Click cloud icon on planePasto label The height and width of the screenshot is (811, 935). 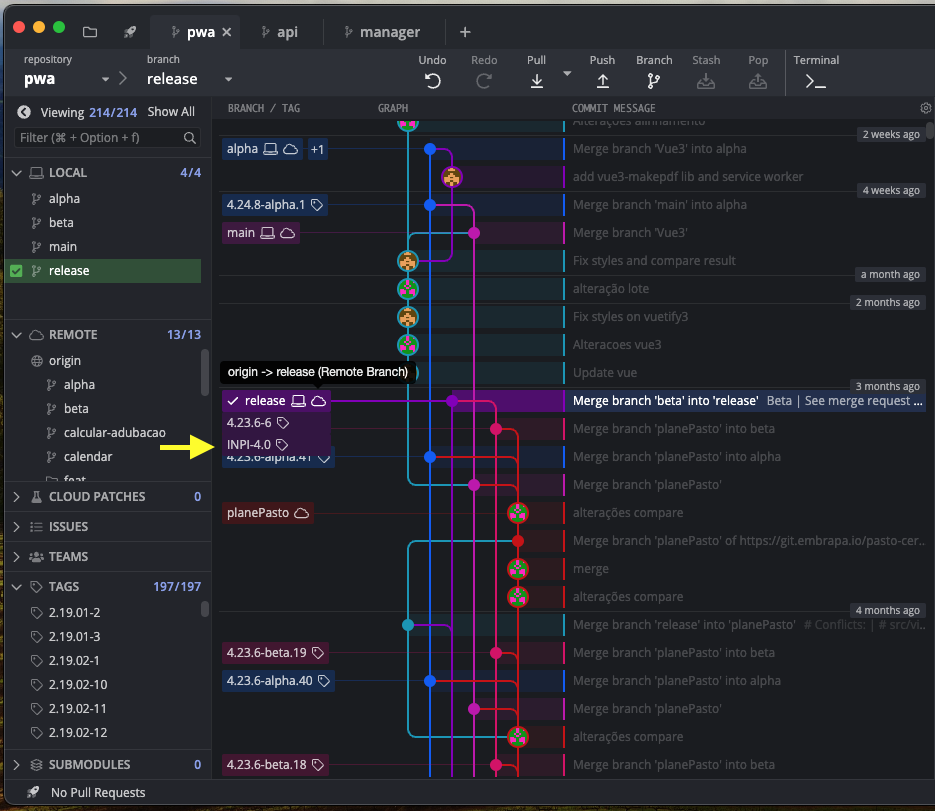point(302,513)
